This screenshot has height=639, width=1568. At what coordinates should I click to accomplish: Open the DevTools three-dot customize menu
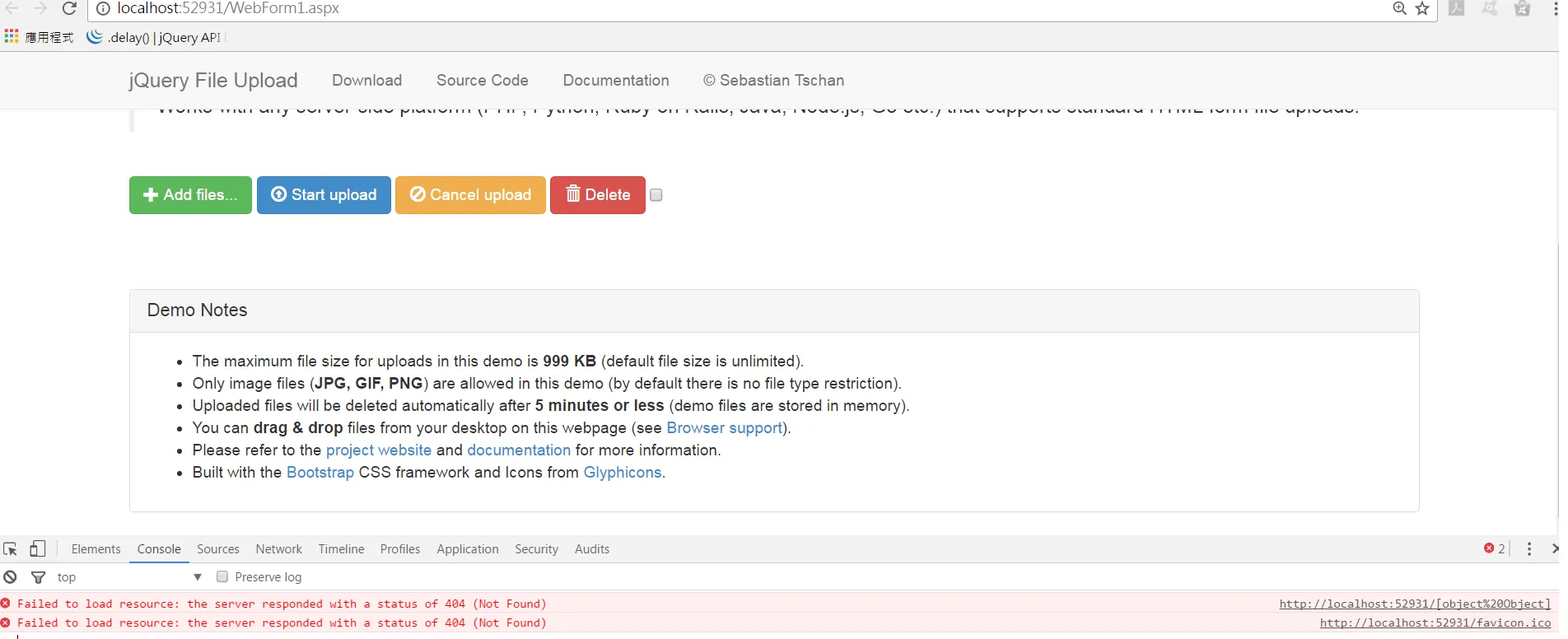1529,548
